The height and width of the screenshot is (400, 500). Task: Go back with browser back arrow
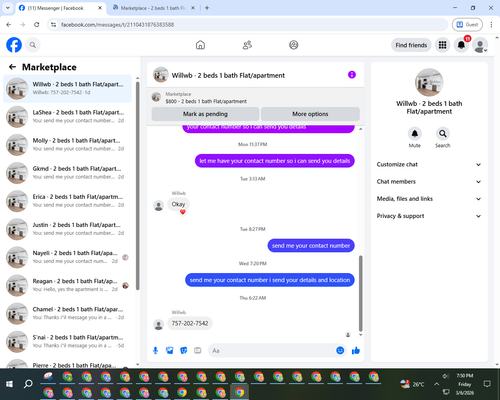9,24
